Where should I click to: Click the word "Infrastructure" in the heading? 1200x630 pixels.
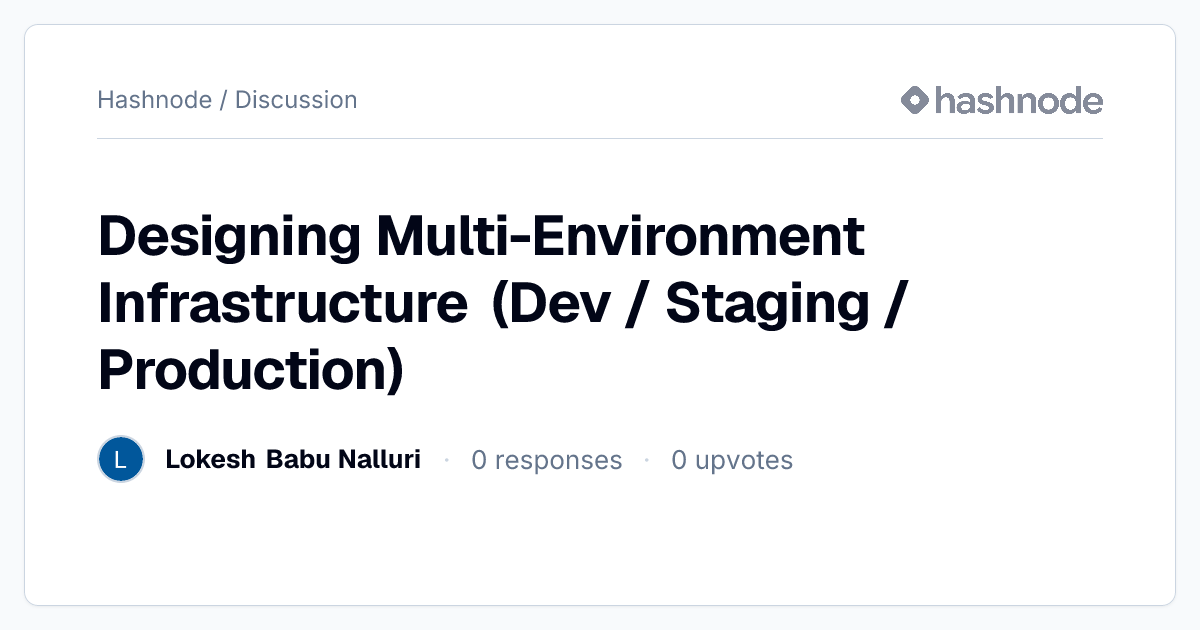(283, 303)
